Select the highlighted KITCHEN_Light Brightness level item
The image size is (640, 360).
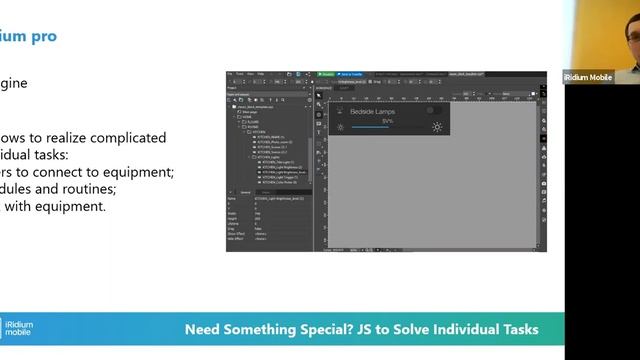[x=282, y=172]
